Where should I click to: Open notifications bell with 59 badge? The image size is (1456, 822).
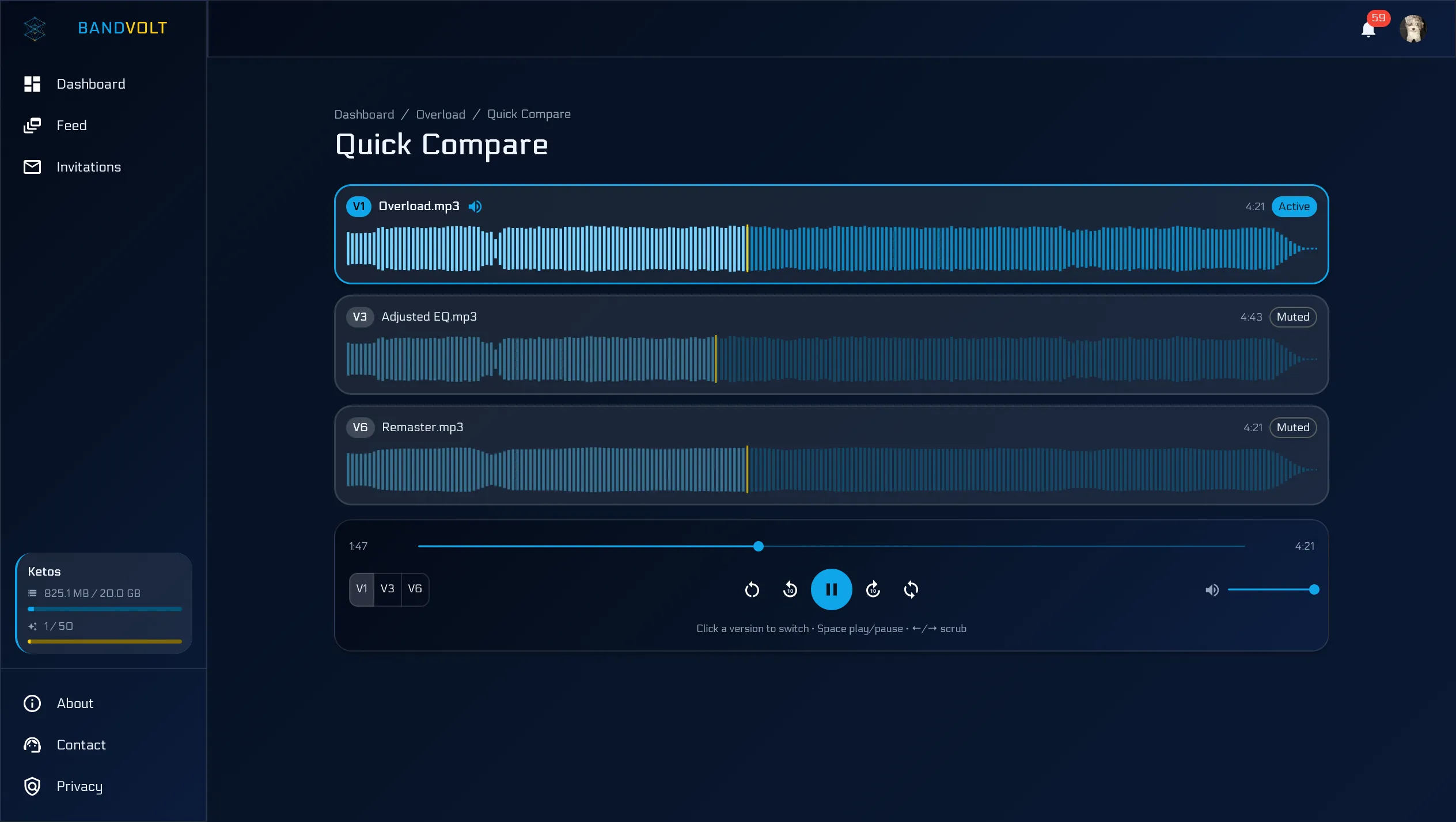coord(1368,29)
